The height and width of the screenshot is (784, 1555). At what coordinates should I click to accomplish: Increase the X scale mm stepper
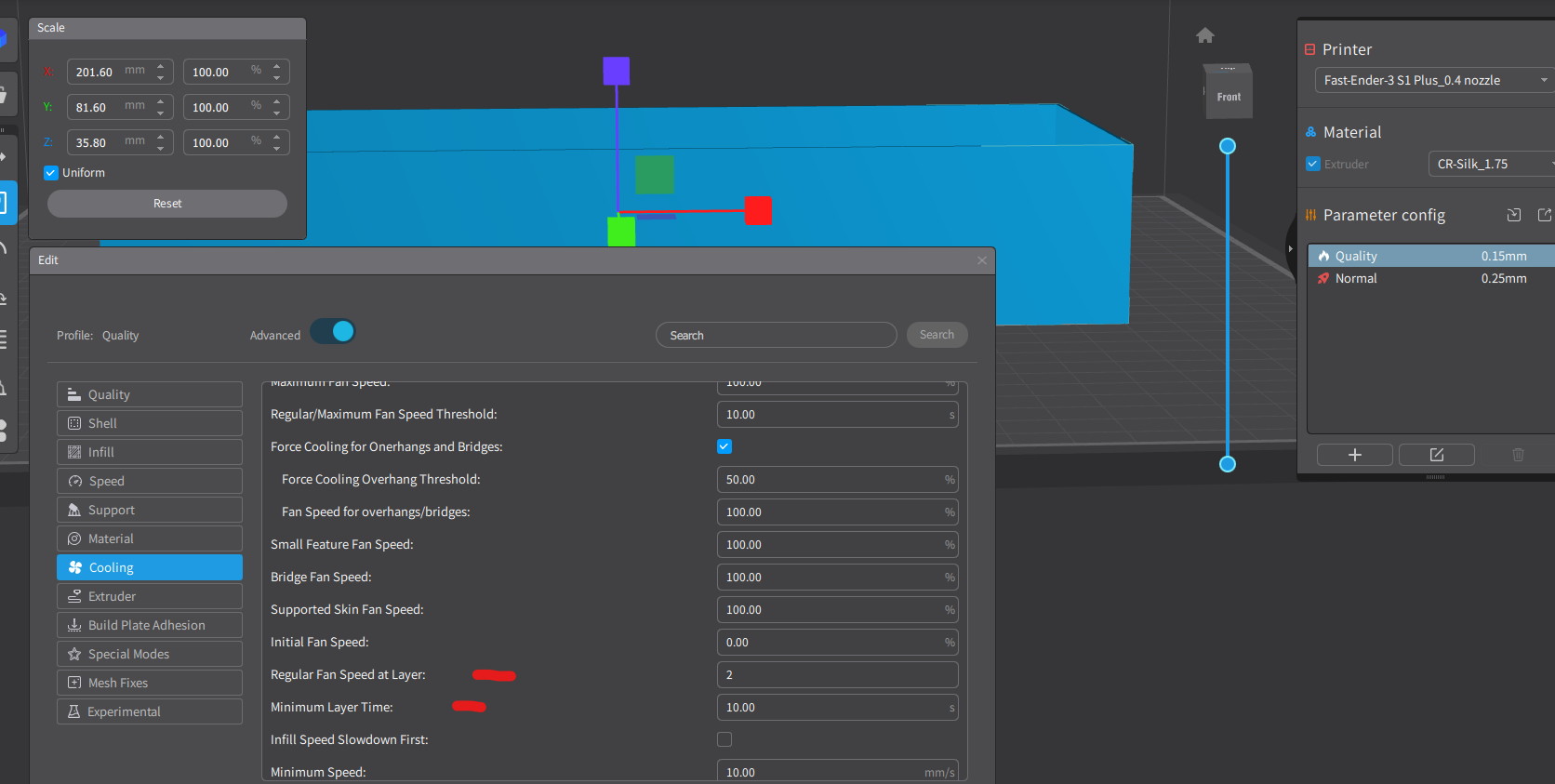(x=161, y=66)
